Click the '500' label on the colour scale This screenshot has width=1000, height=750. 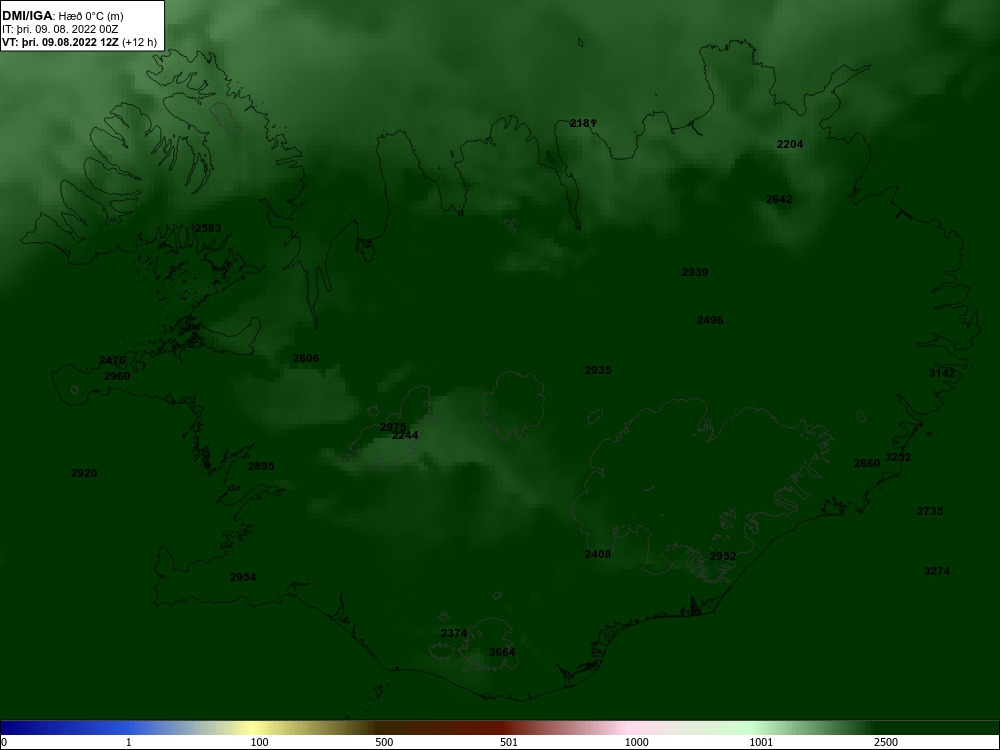tap(384, 742)
